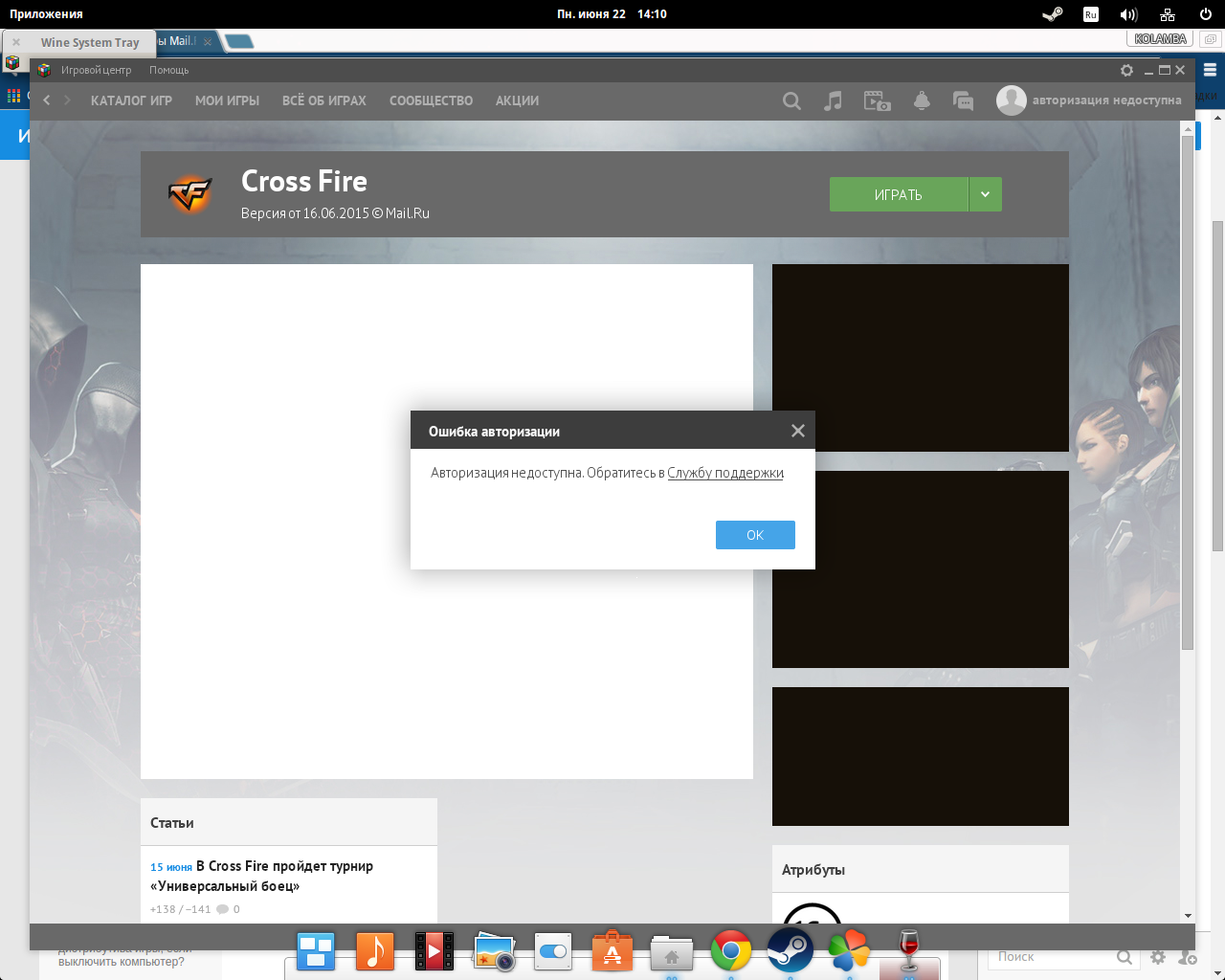Click авторизация недоступна status text
Screen dimensions: 1225x980
(1107, 100)
